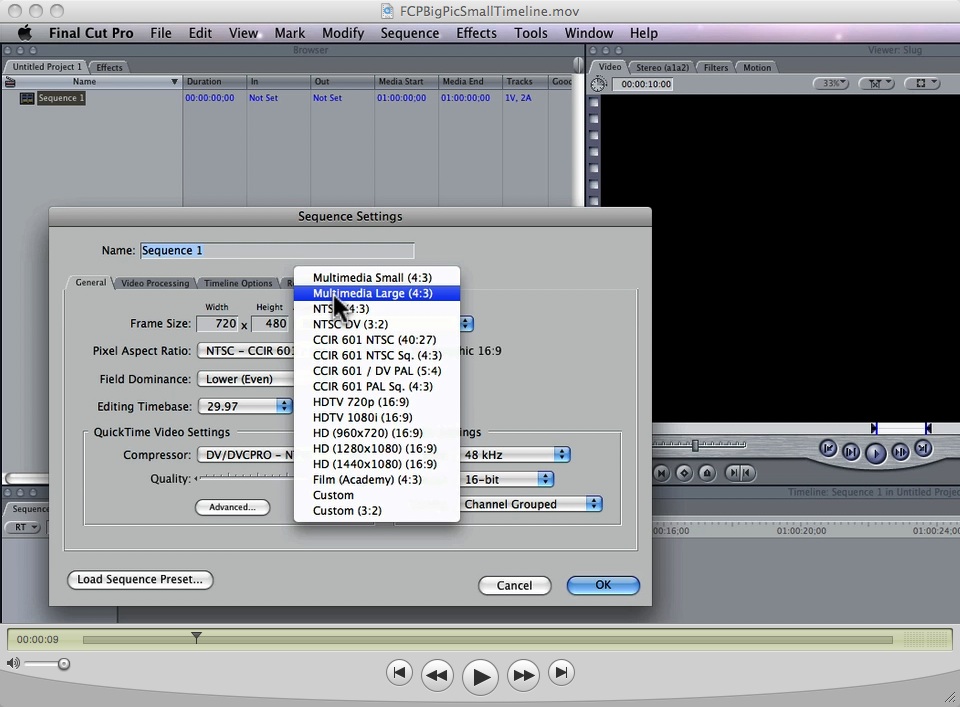Select HD (1440x1080) (16:9) option
This screenshot has height=707, width=960.
377,464
